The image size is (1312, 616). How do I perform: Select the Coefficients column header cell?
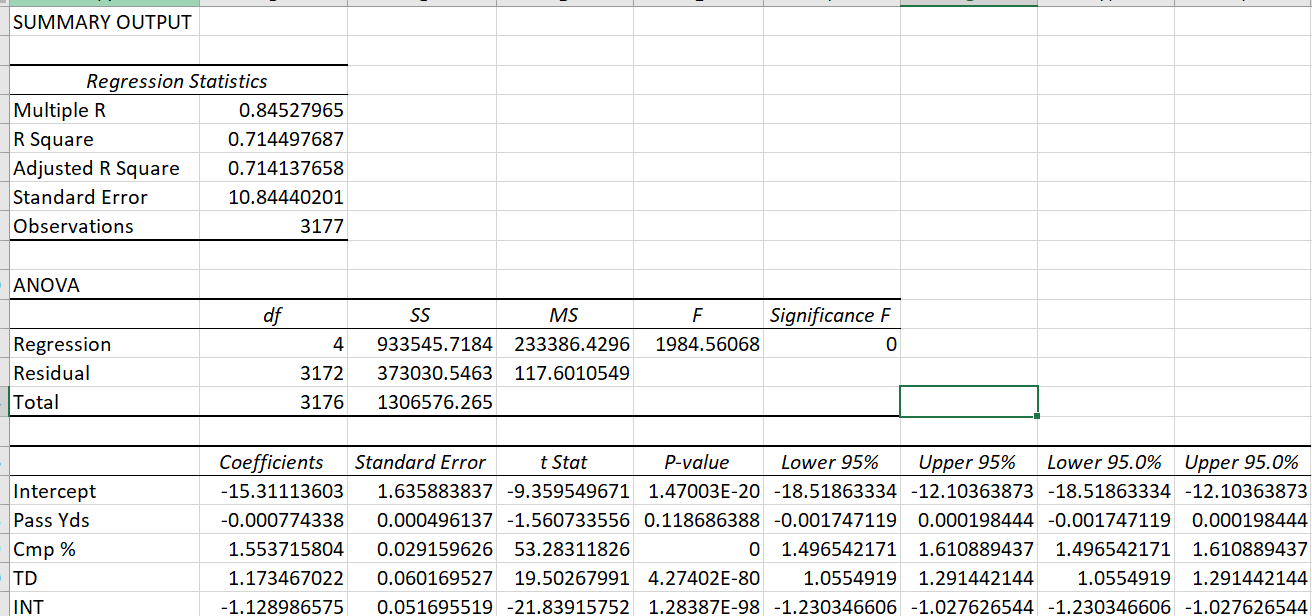point(272,462)
